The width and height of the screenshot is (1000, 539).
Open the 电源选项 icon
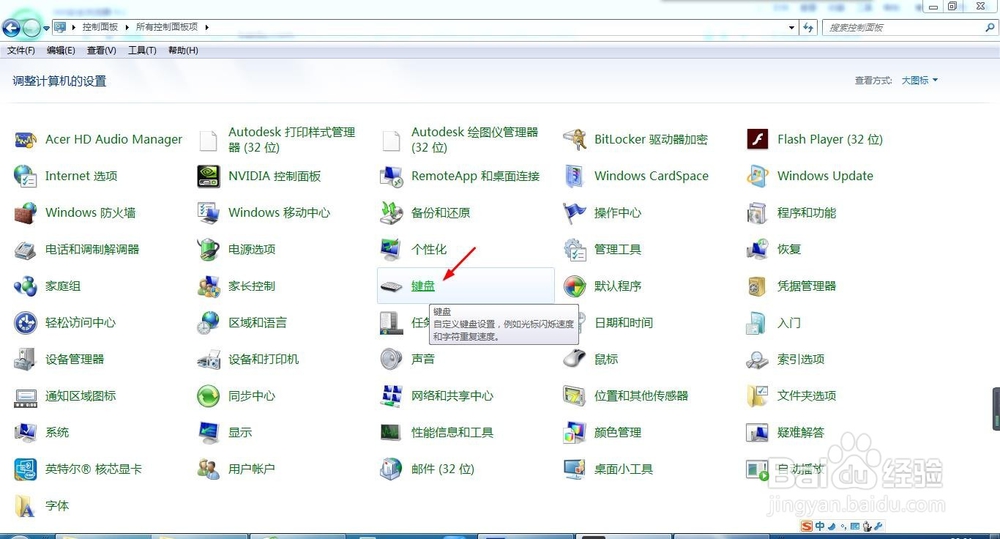209,249
